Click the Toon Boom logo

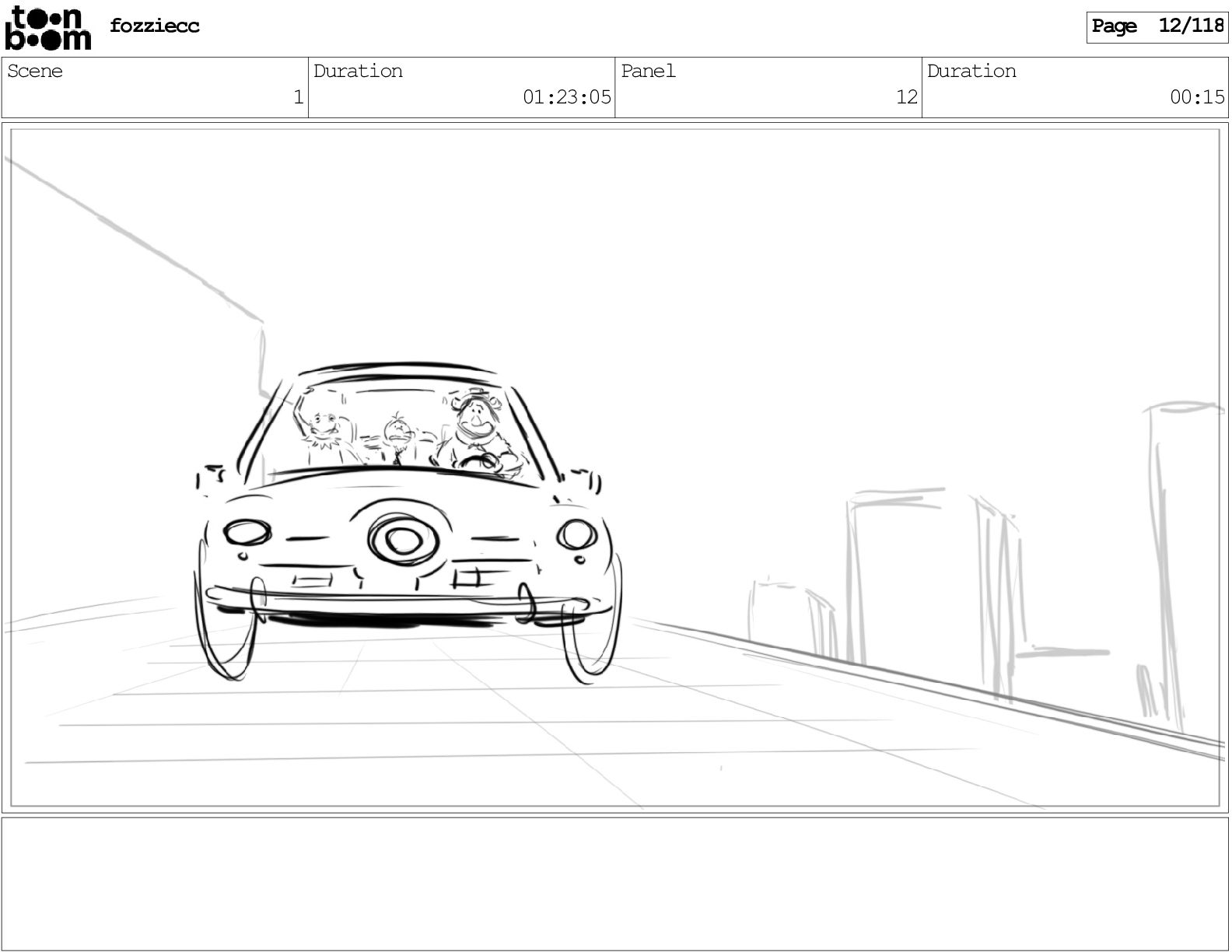[x=47, y=28]
